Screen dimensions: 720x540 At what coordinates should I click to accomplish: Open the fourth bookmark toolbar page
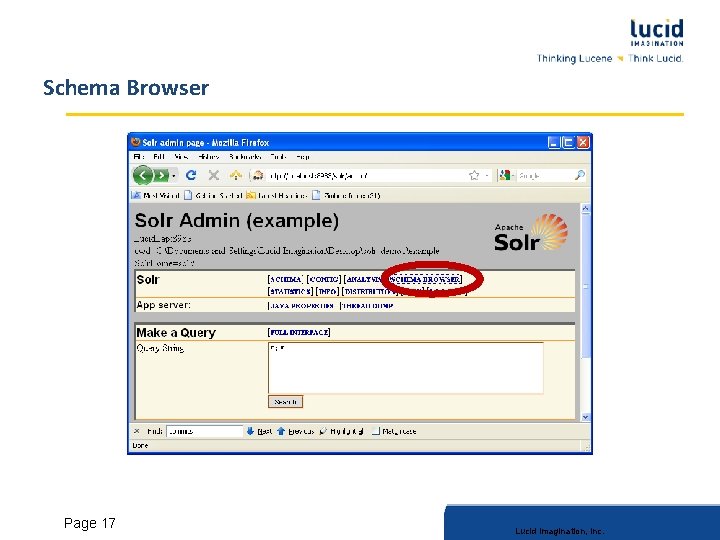[346, 196]
